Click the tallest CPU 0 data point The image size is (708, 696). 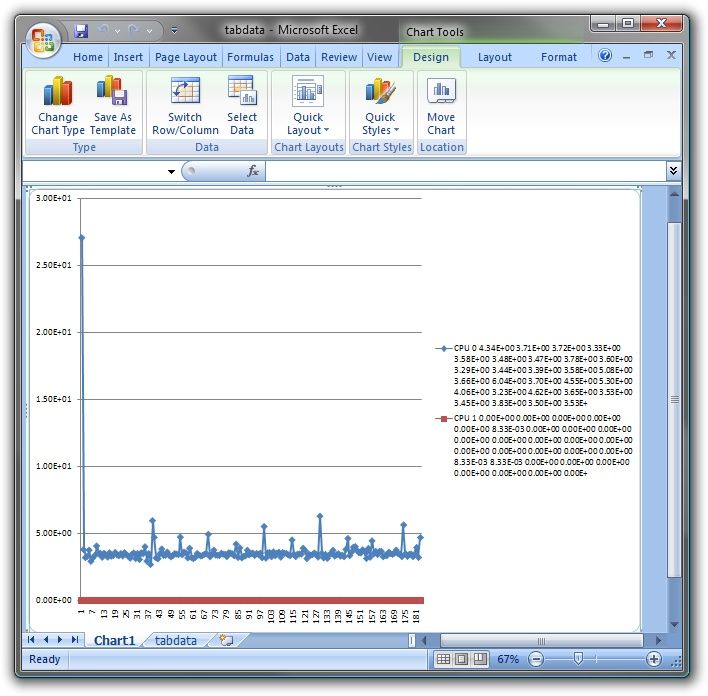coord(82,238)
